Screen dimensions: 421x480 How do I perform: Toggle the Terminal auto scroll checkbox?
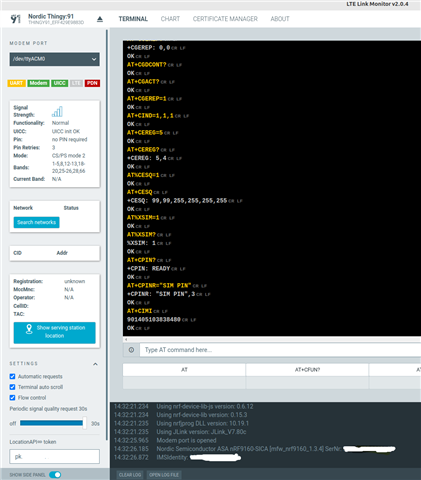click(12, 387)
